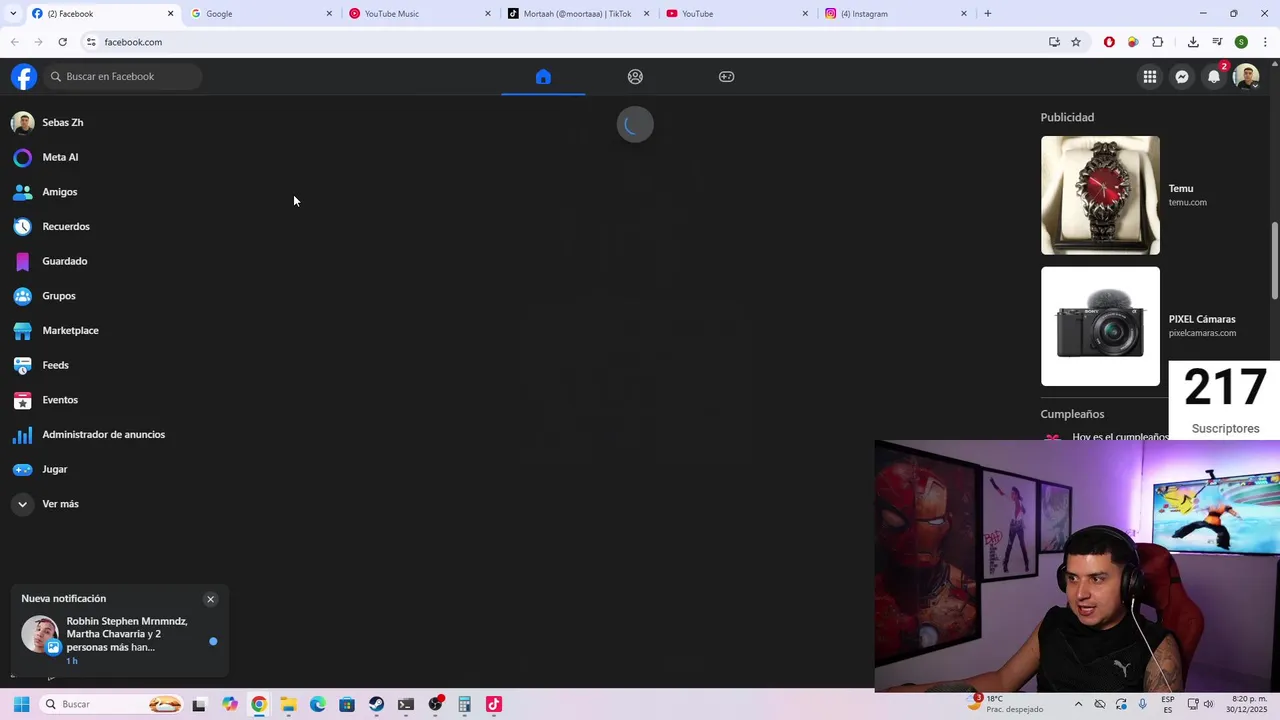
Task: Show hidden system tray icons chevron
Action: click(x=1078, y=704)
